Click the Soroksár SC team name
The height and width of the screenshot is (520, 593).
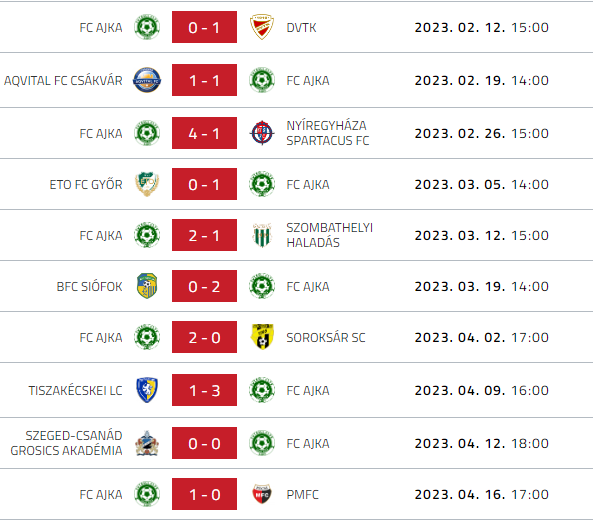pyautogui.click(x=326, y=337)
